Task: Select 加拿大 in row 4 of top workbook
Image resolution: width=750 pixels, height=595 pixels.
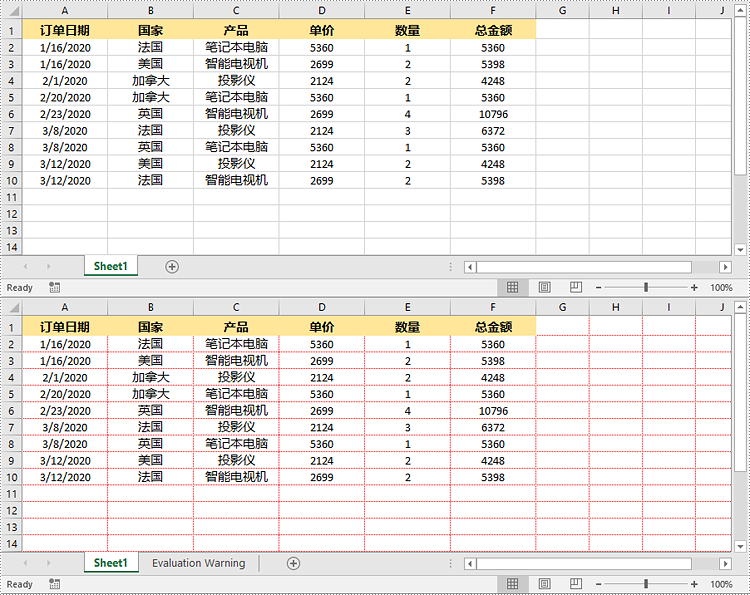Action: click(x=151, y=81)
